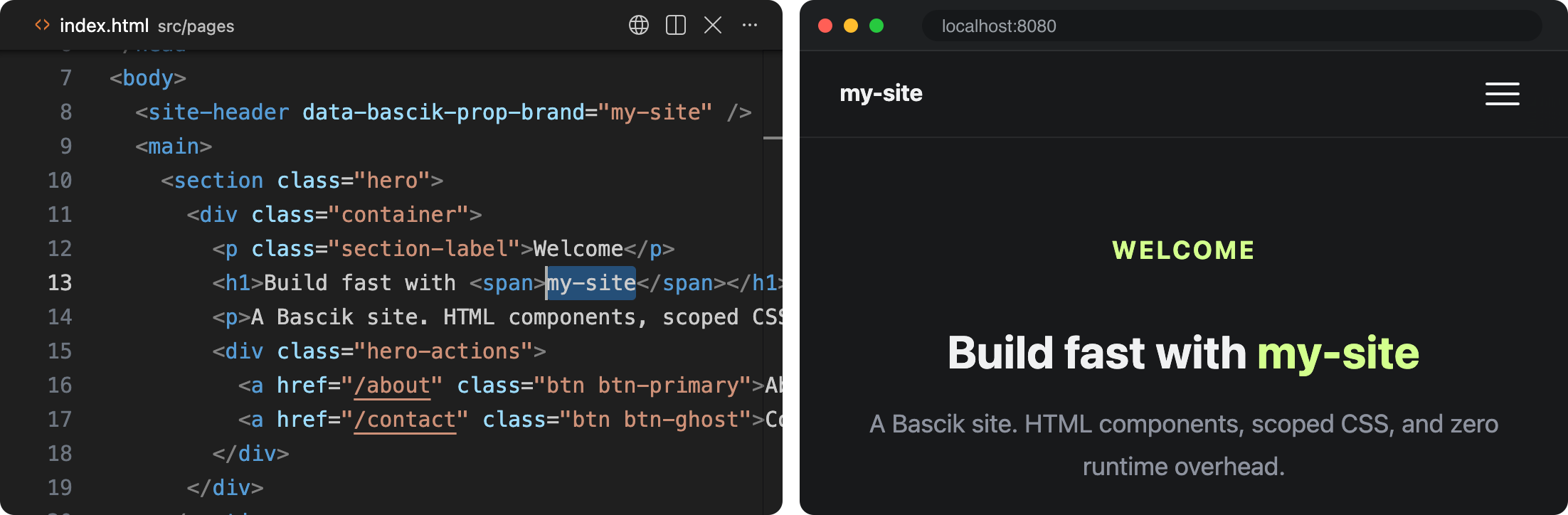Click line number 10 in the gutter
This screenshot has width=1568, height=515.
[60, 181]
